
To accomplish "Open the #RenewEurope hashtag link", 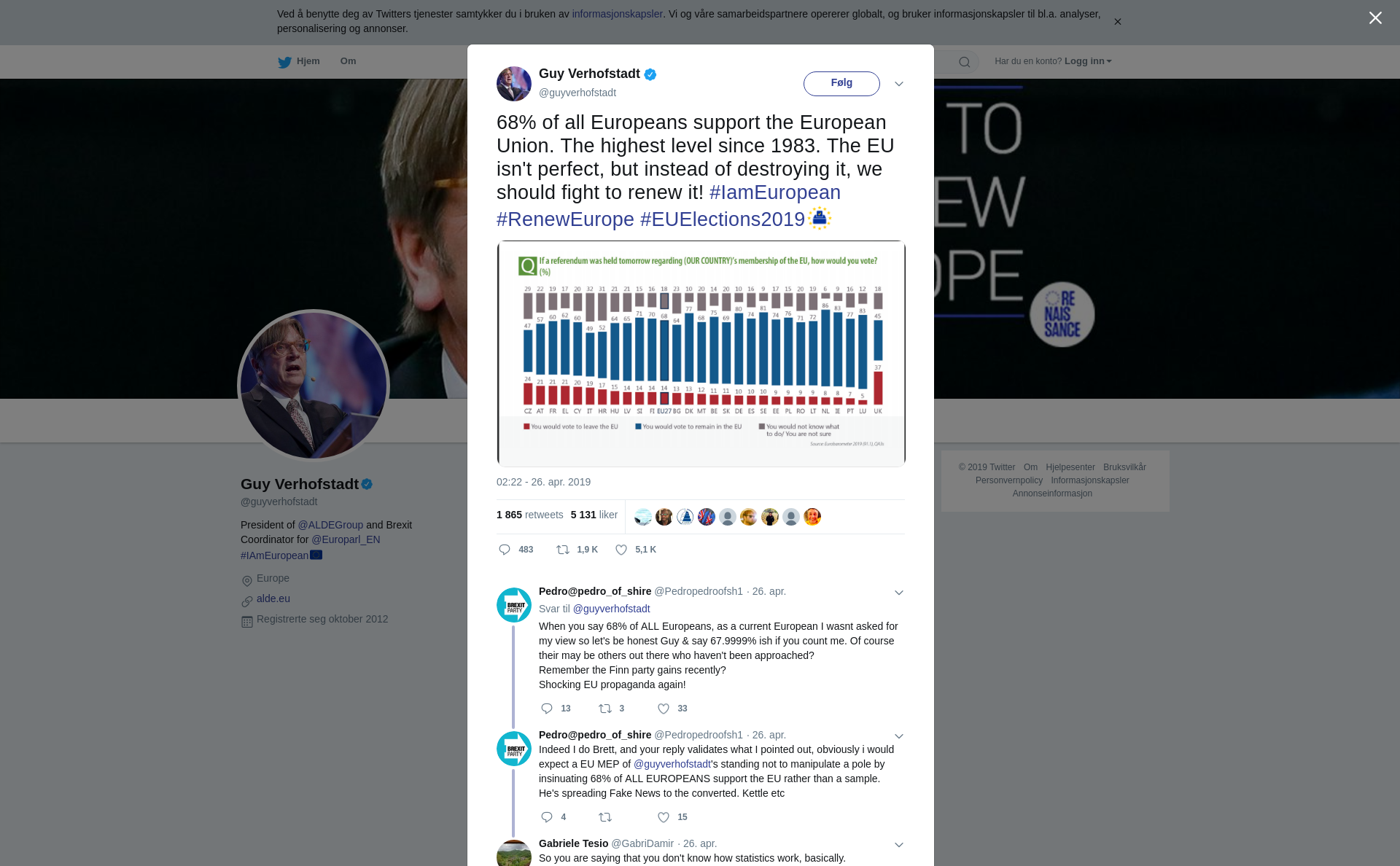I will tap(565, 219).
